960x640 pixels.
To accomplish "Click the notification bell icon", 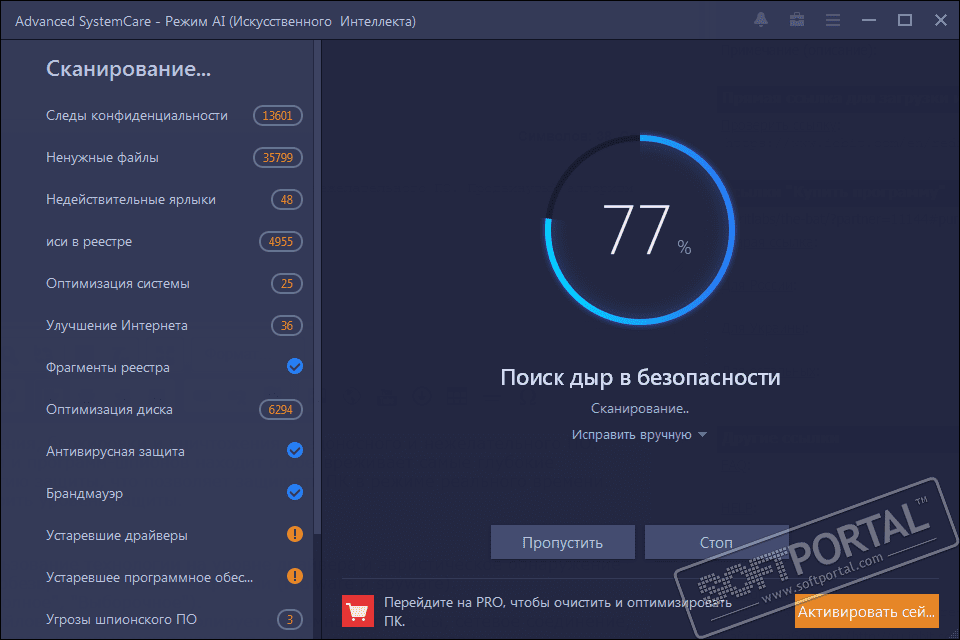I will 760,20.
